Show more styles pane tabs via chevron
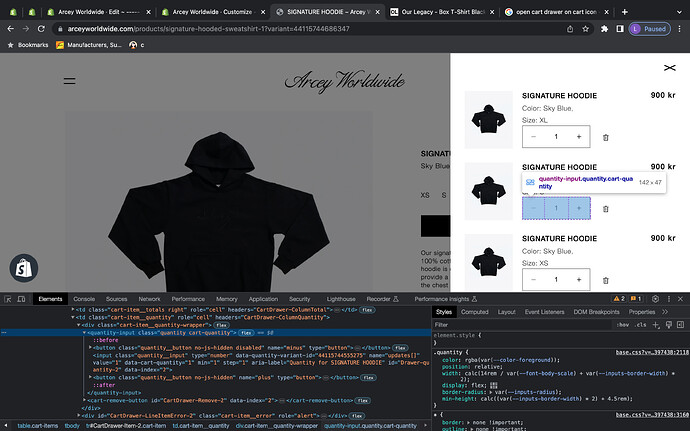Image resolution: width=690 pixels, height=431 pixels. point(665,312)
